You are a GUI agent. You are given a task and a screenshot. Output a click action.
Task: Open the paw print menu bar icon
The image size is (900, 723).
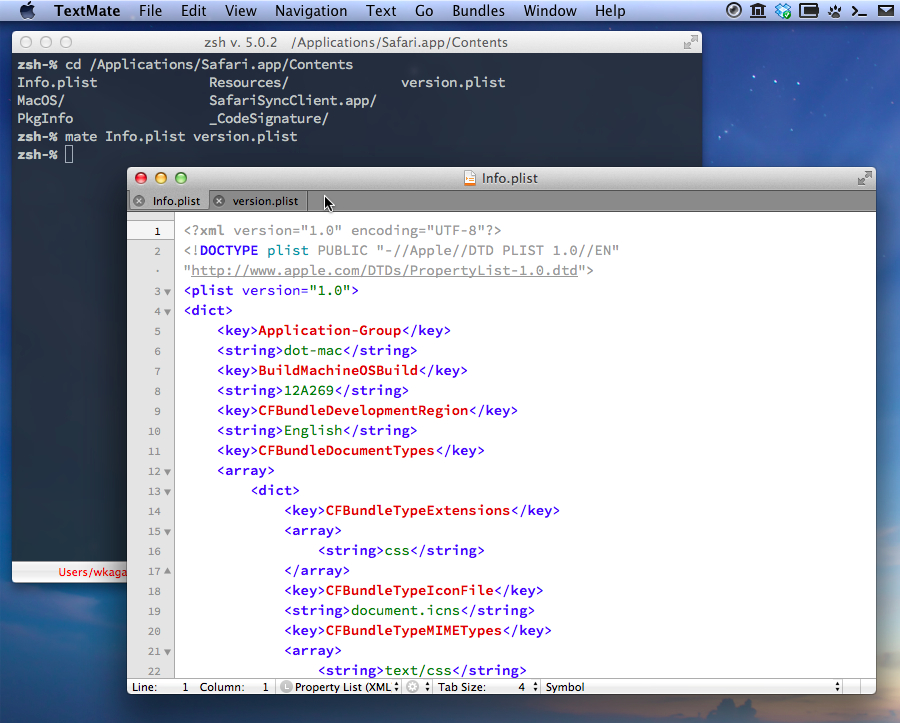point(835,10)
